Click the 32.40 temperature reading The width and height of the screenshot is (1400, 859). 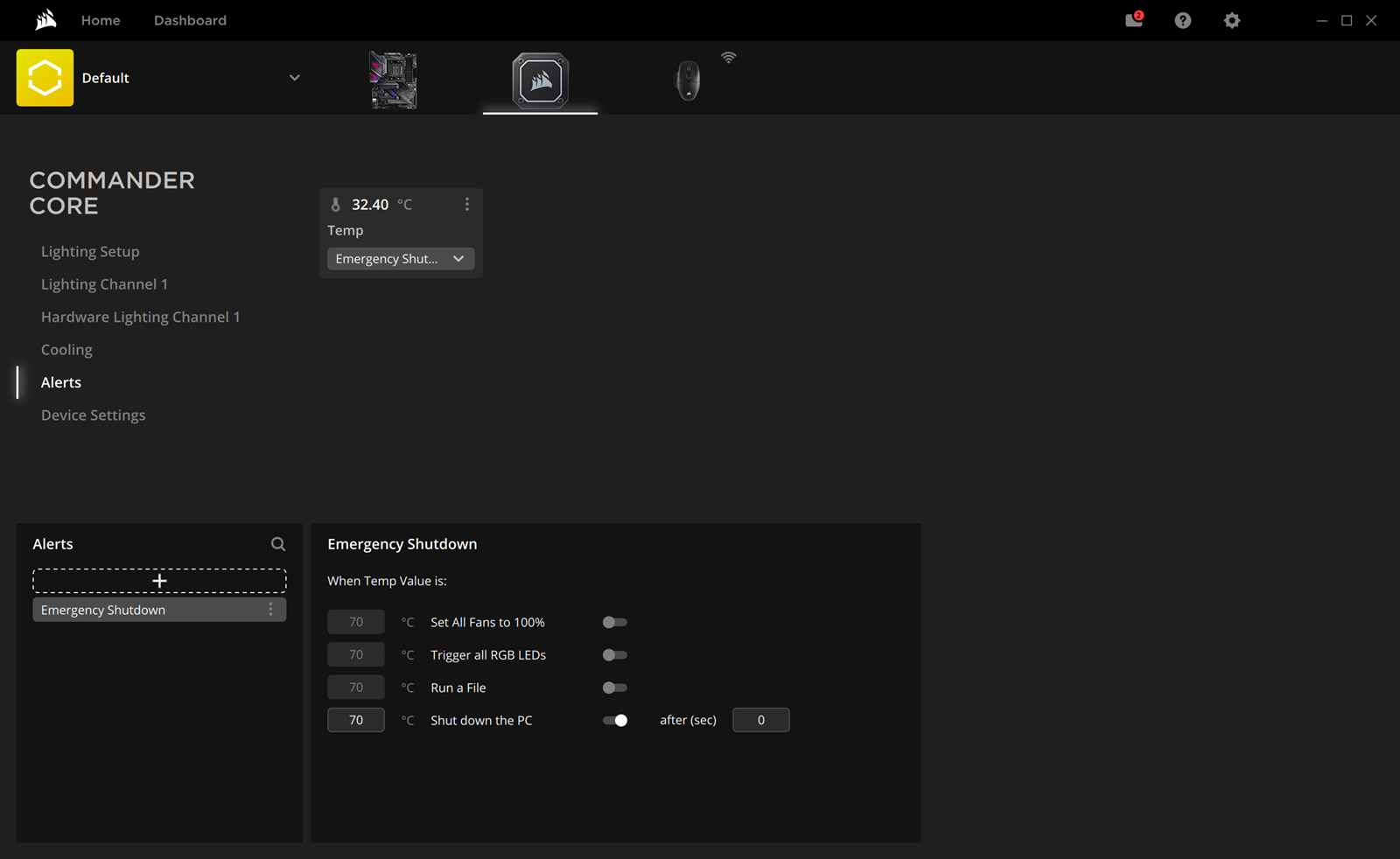[370, 205]
